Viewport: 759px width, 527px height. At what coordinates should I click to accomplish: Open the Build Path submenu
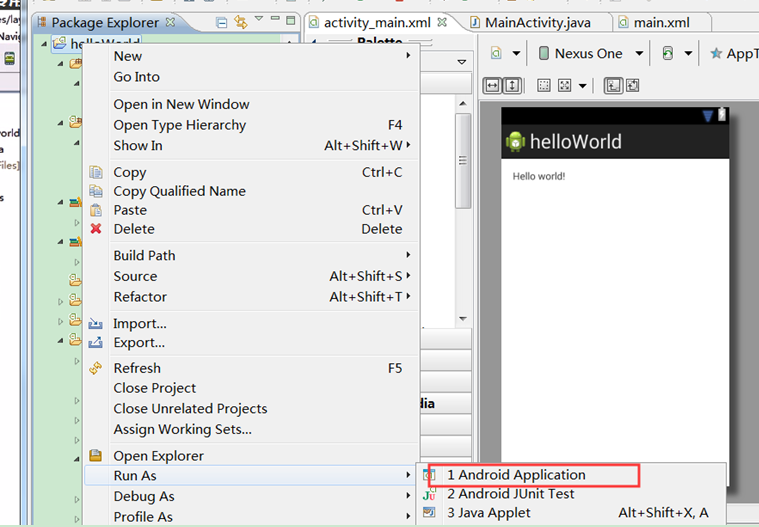click(251, 256)
